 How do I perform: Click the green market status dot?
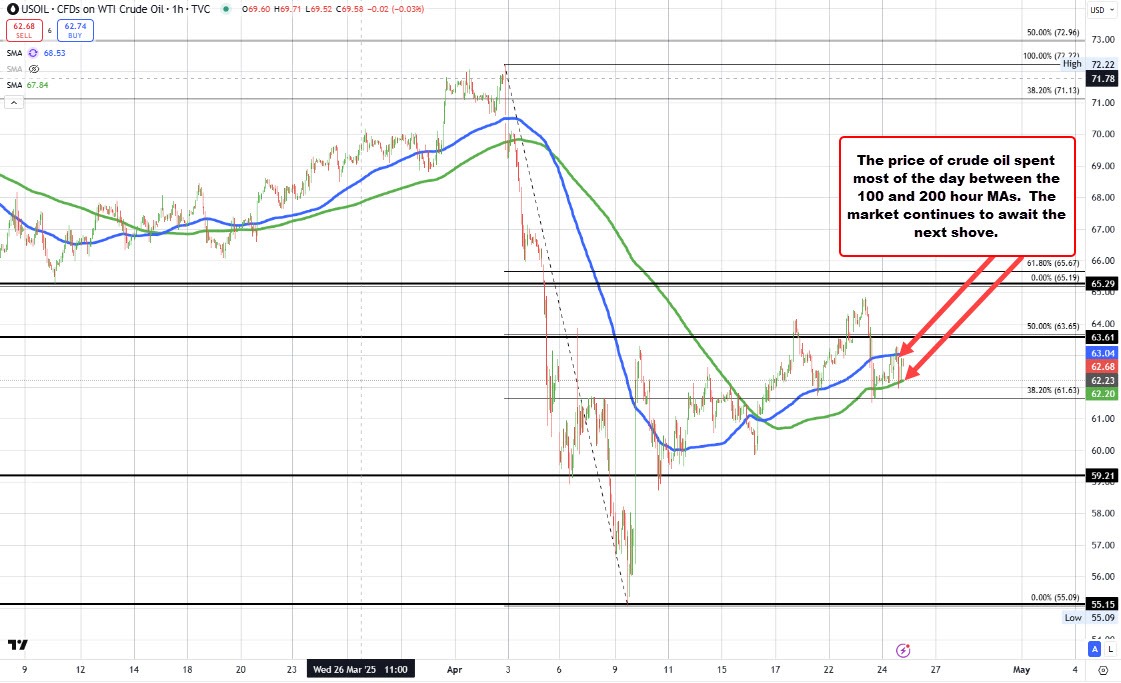[x=226, y=9]
